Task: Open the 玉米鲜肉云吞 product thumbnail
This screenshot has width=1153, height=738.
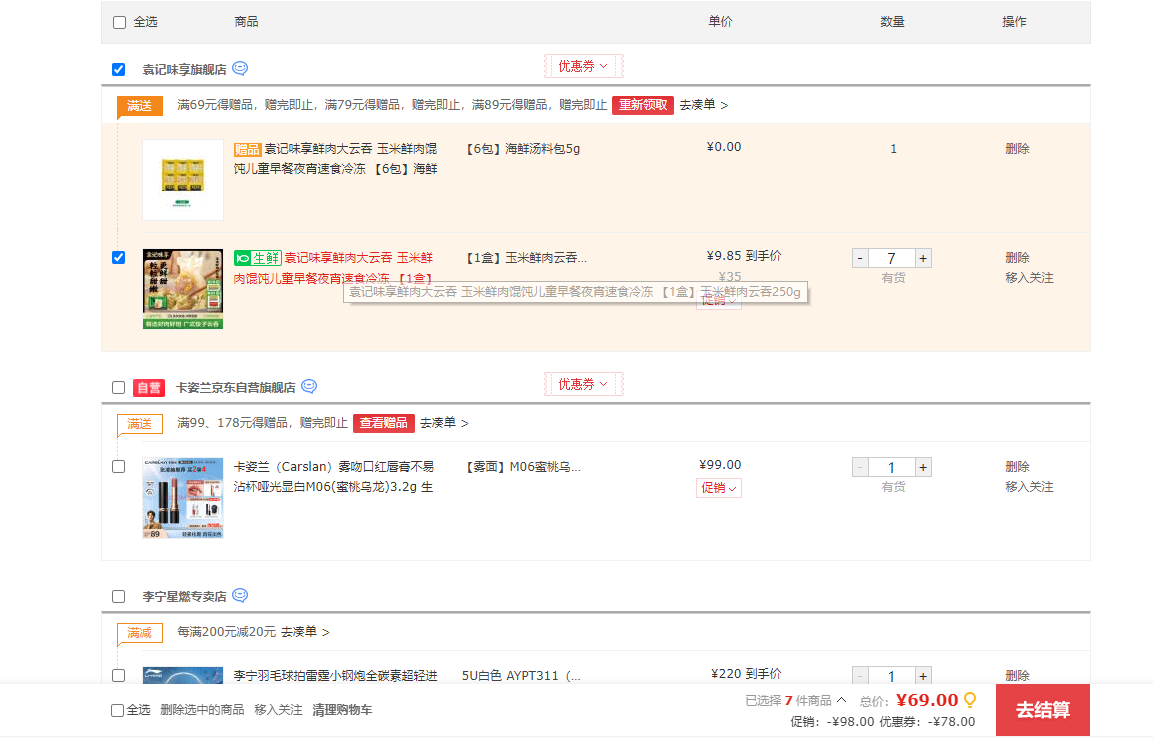Action: 183,289
